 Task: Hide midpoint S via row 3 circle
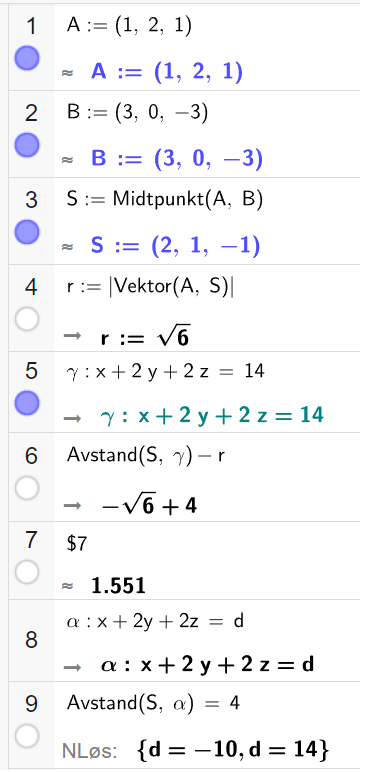click(x=27, y=232)
